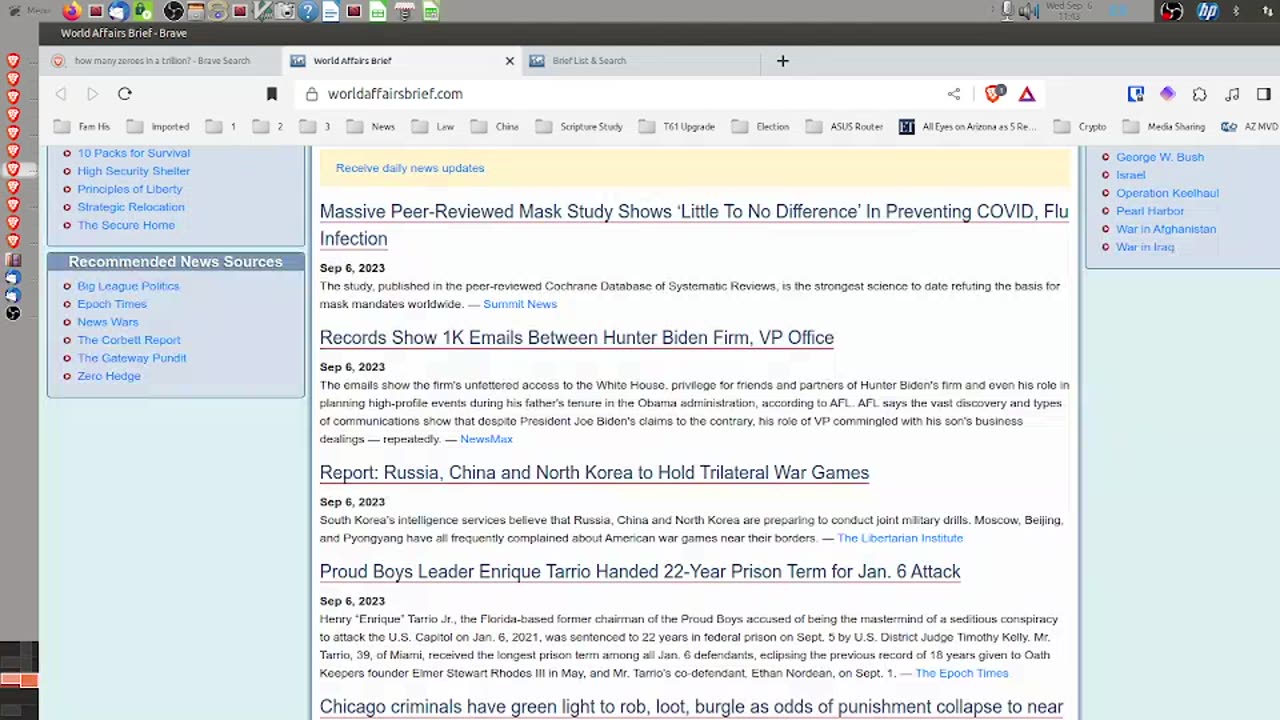1280x720 pixels.
Task: Open the Election bookmarks folder
Action: pos(760,127)
